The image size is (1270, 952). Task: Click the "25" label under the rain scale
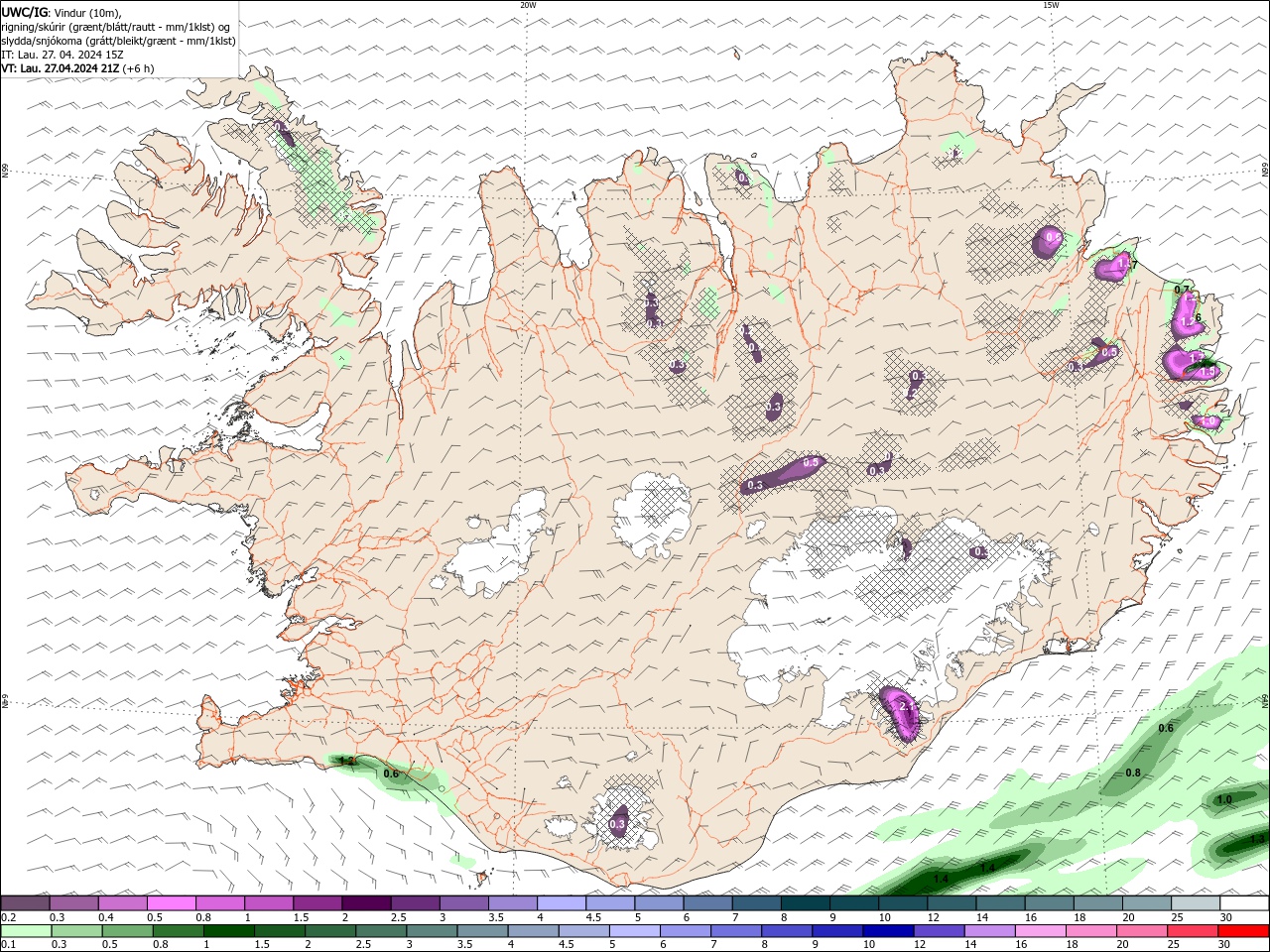click(x=1173, y=944)
